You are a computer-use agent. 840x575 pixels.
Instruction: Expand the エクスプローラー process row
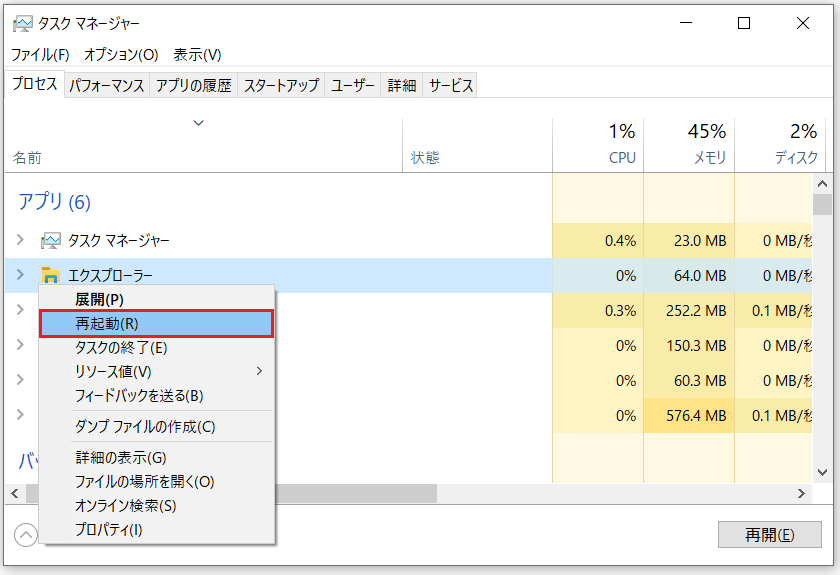pos(20,275)
